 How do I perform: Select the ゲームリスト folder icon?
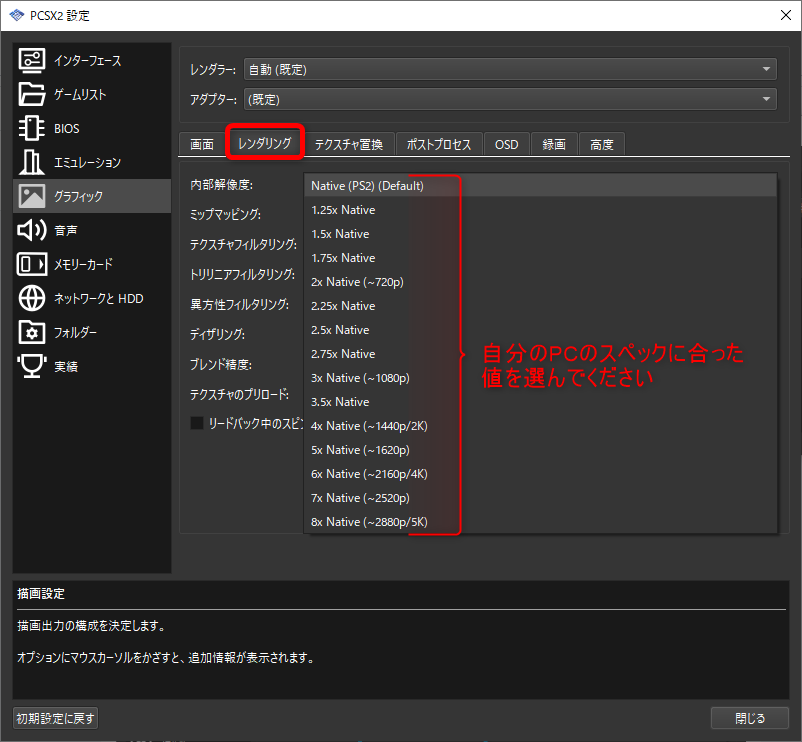click(32, 94)
